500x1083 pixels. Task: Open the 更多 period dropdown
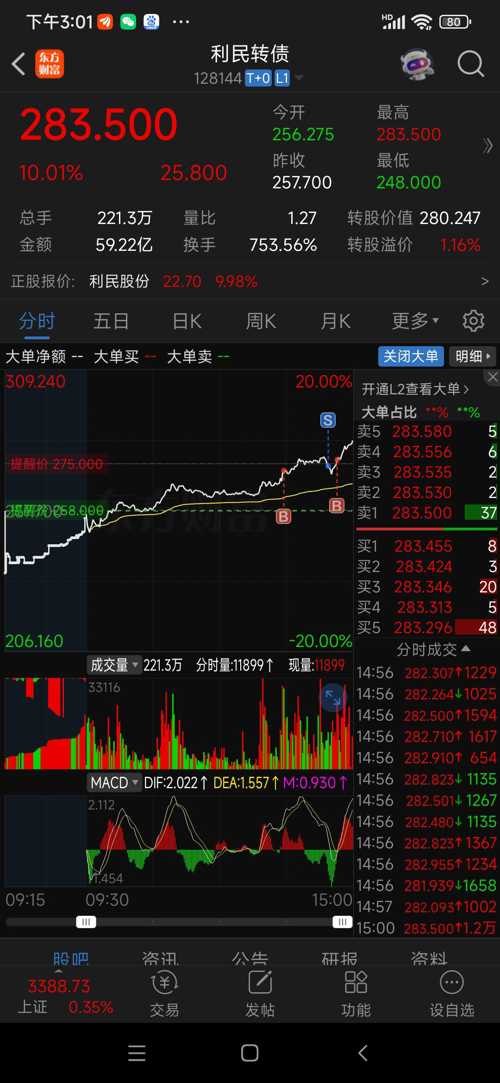(415, 320)
